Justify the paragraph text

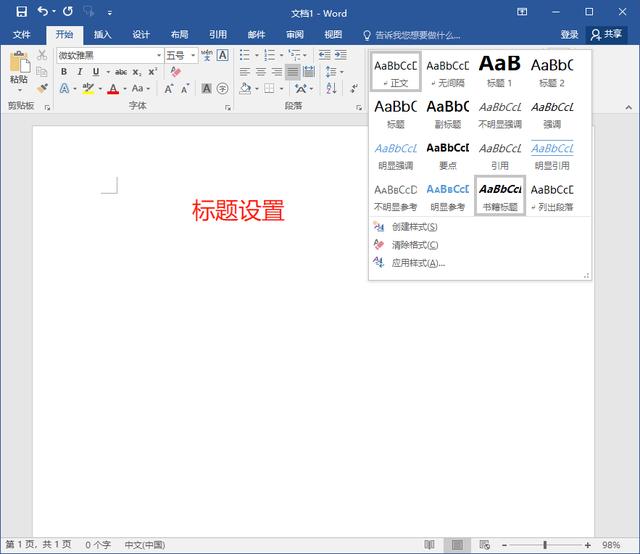293,72
